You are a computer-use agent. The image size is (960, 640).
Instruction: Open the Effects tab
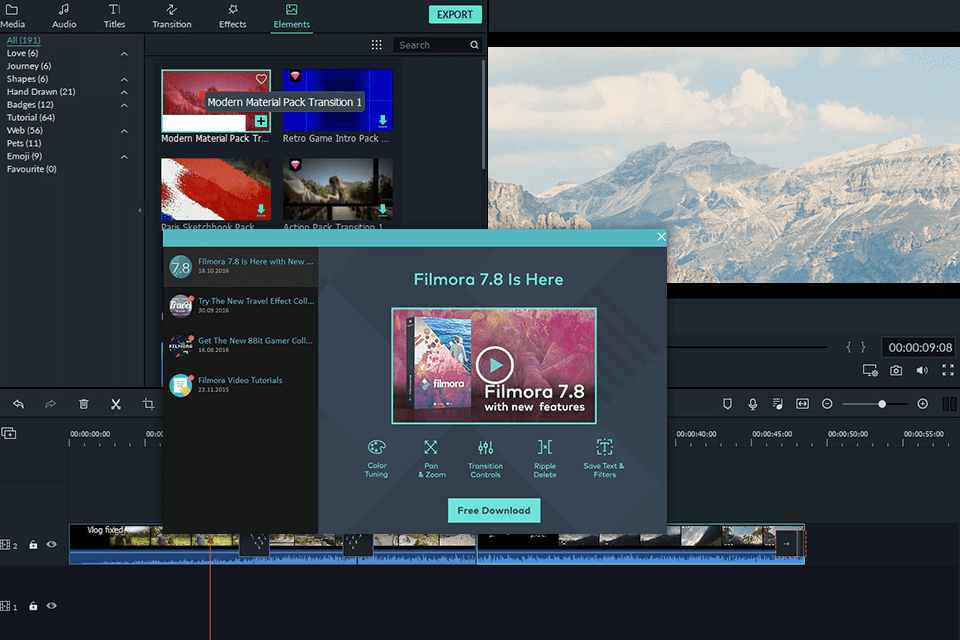[x=233, y=17]
